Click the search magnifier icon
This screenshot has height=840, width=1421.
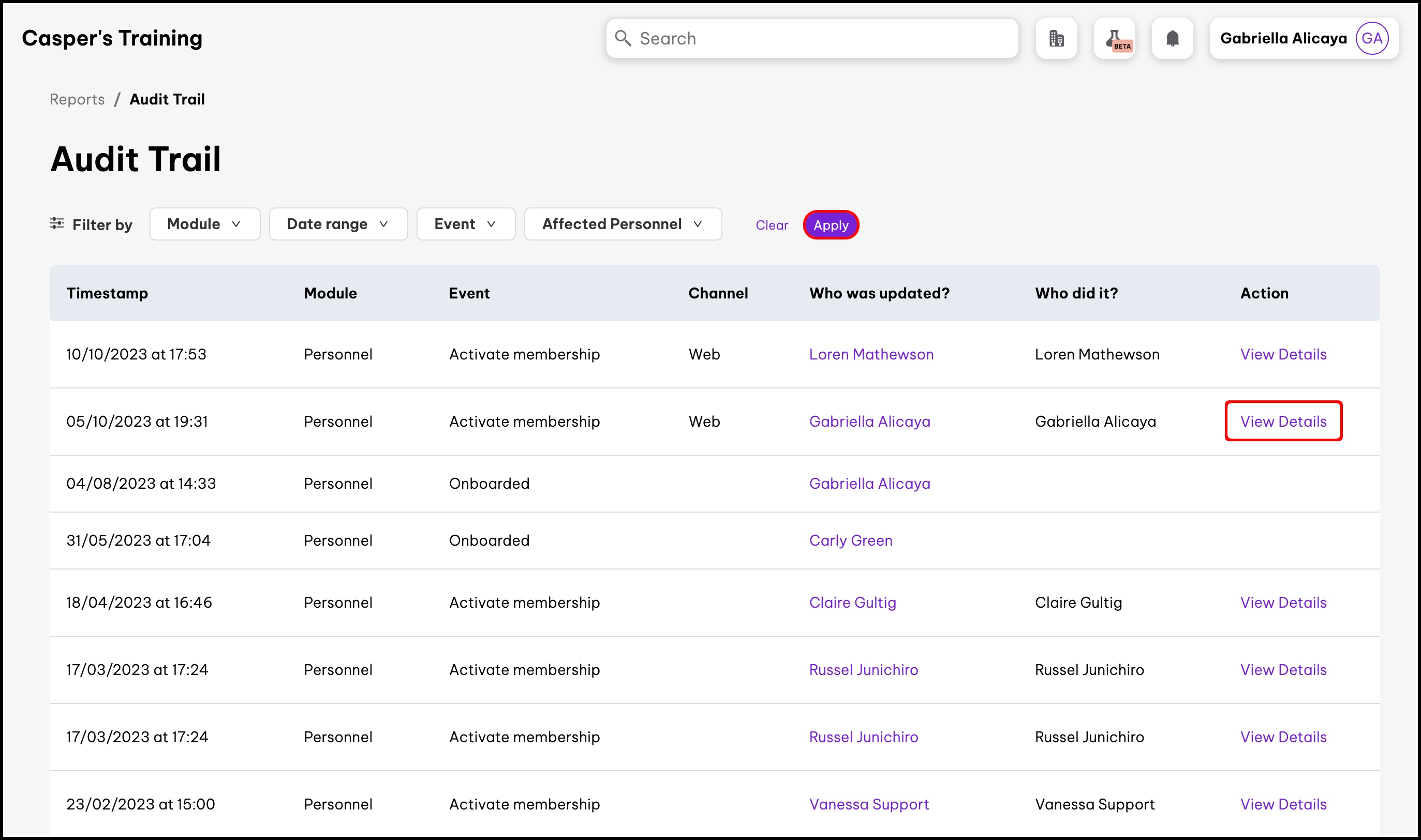[623, 38]
